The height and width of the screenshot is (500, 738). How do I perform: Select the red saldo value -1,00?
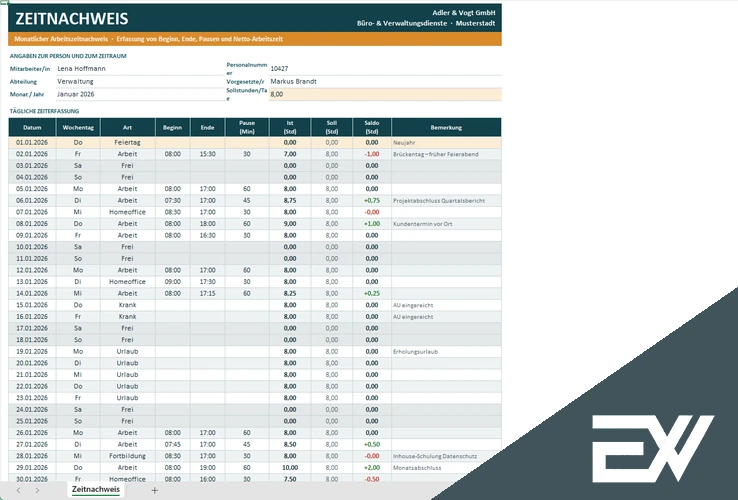pos(372,154)
